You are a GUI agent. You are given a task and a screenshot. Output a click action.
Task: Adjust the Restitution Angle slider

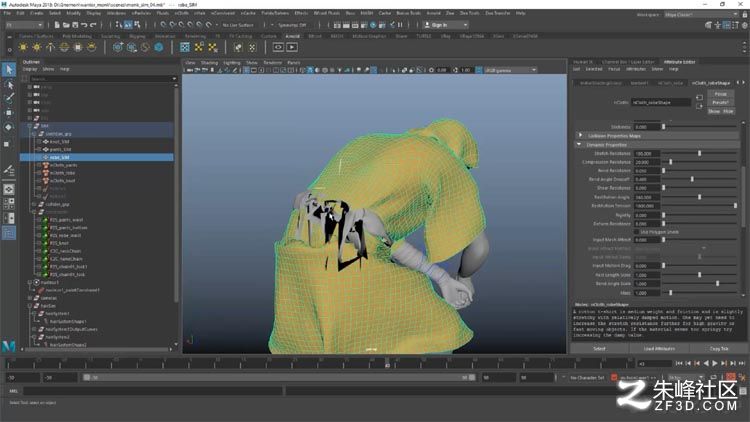(x=700, y=197)
